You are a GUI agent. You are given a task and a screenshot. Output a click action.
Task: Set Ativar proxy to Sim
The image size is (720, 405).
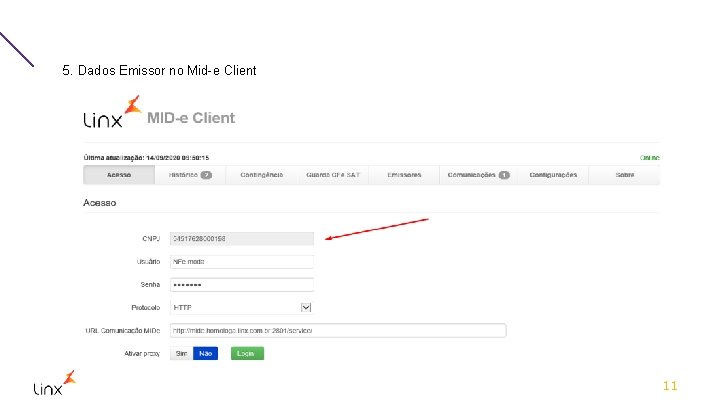181,354
